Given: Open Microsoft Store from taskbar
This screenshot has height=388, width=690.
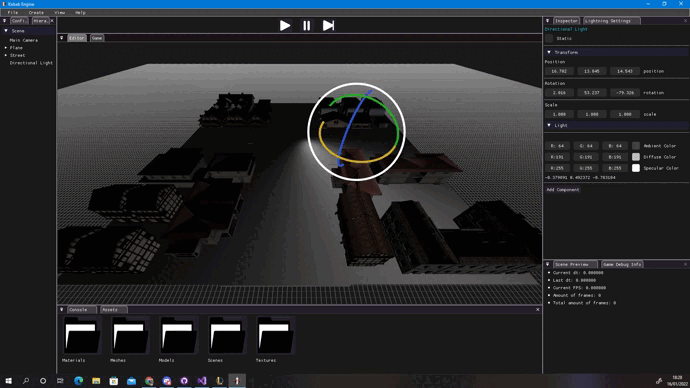Looking at the screenshot, I should (114, 381).
